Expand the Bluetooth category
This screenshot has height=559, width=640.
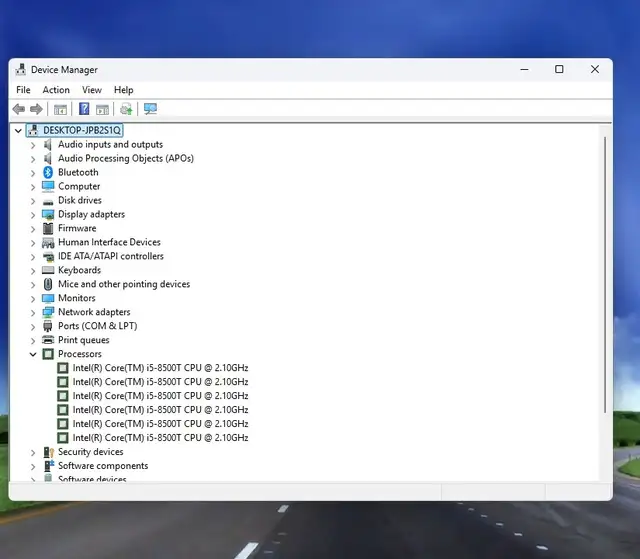[x=33, y=173]
